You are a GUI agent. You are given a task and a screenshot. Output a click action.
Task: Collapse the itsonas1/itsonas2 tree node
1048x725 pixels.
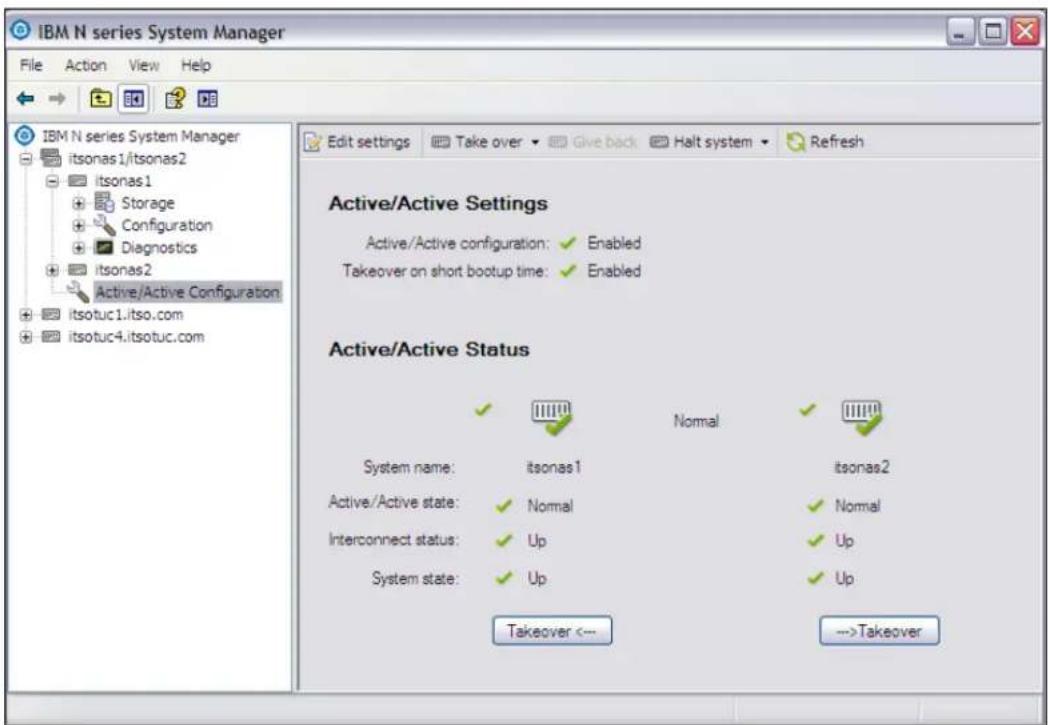(x=26, y=159)
